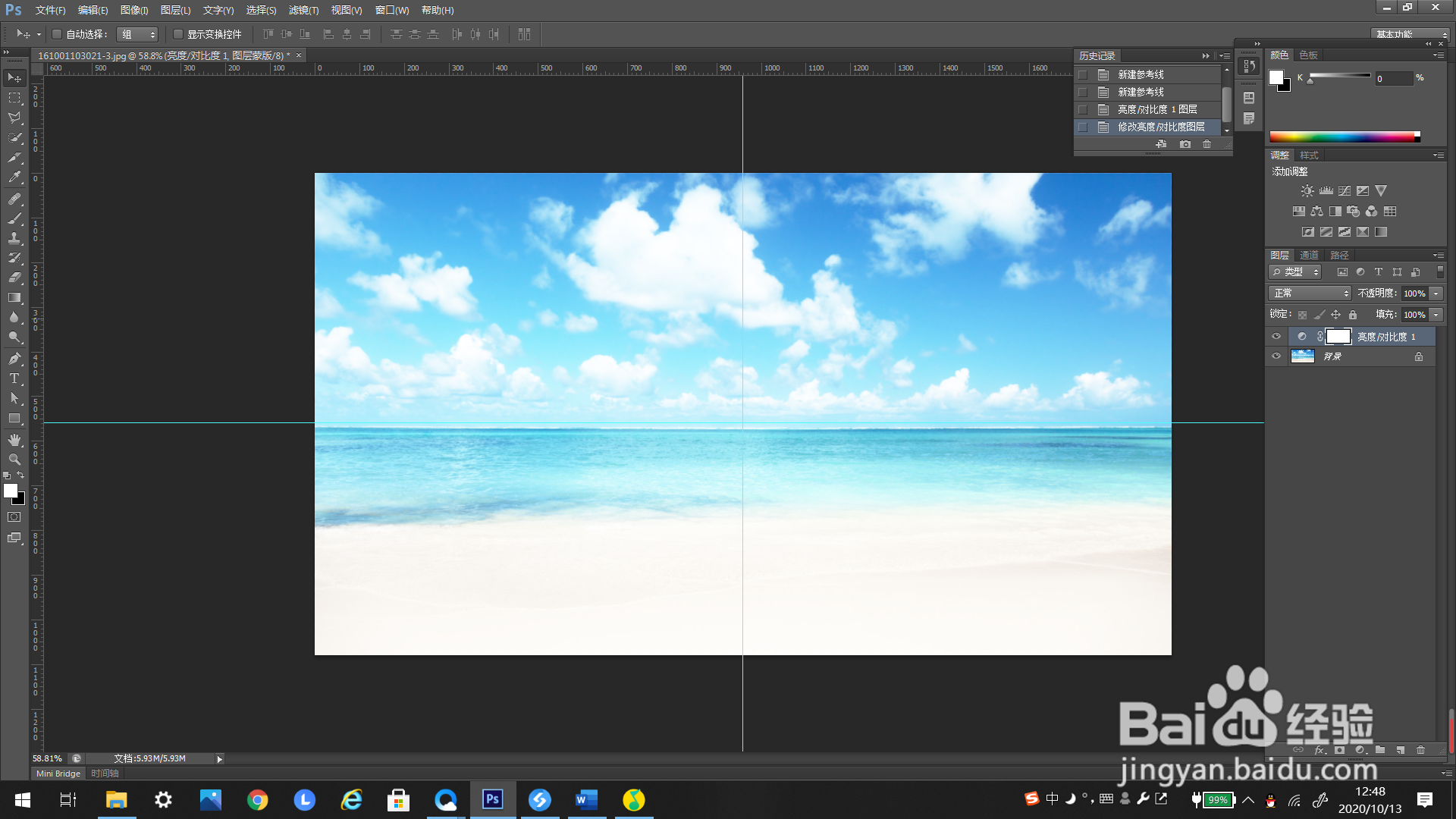This screenshot has width=1456, height=819.
Task: Open the Filter menu
Action: tap(303, 10)
